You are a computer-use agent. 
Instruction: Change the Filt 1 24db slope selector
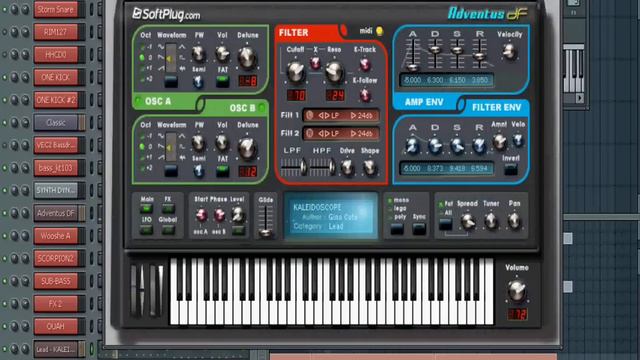click(362, 116)
